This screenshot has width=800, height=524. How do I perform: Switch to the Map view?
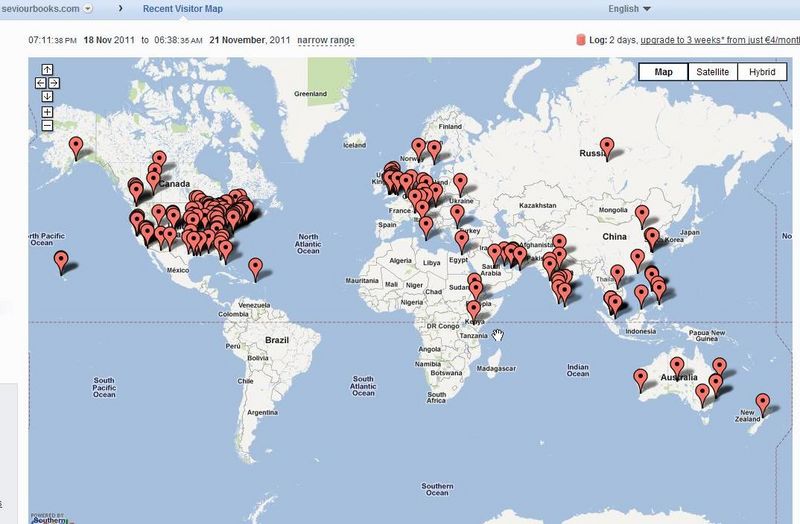pyautogui.click(x=663, y=72)
